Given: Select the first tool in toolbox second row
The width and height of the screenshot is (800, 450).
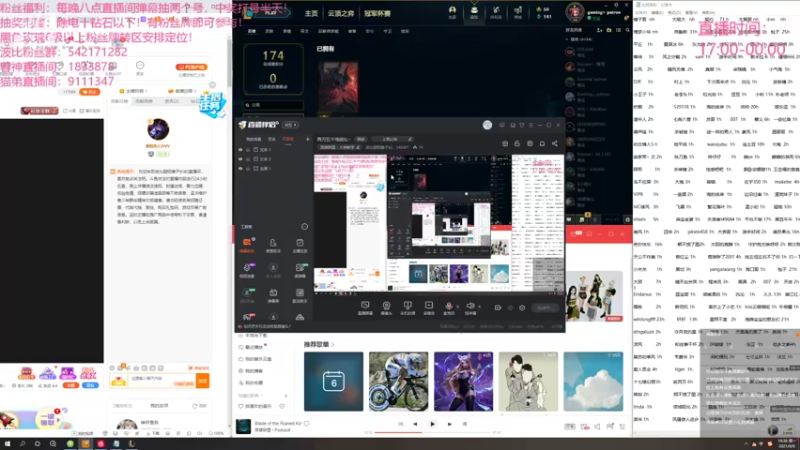Looking at the screenshot, I should point(247,268).
